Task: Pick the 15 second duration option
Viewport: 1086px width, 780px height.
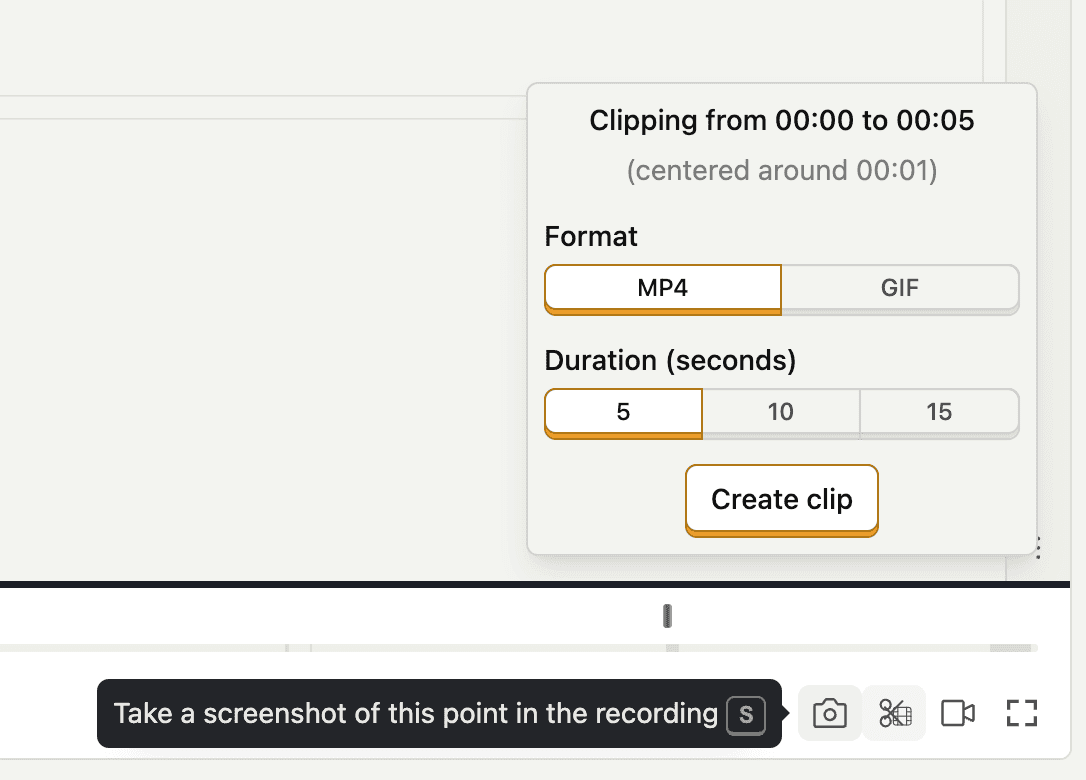Action: [939, 412]
